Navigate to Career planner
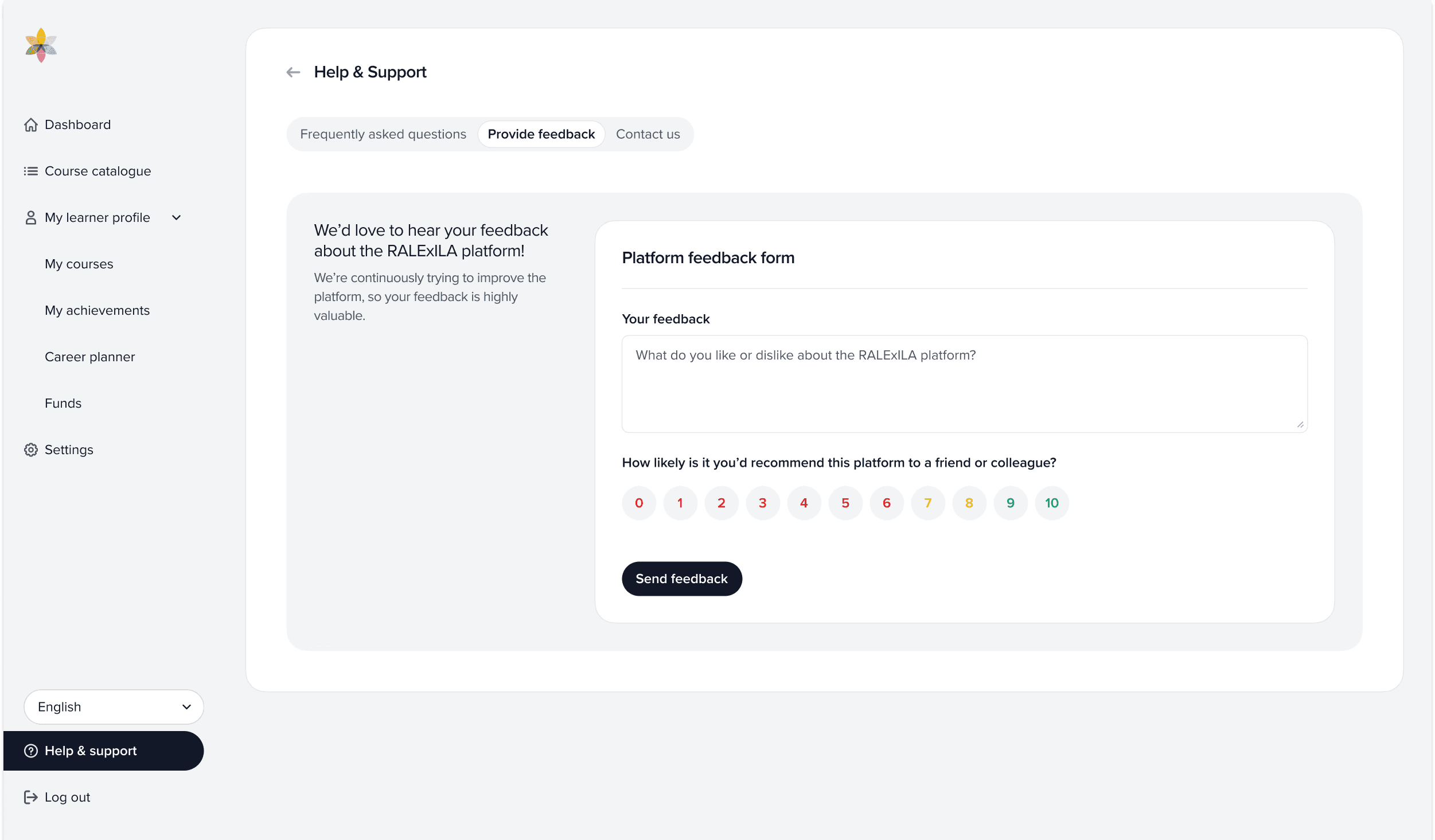The image size is (1435, 840). tap(89, 356)
